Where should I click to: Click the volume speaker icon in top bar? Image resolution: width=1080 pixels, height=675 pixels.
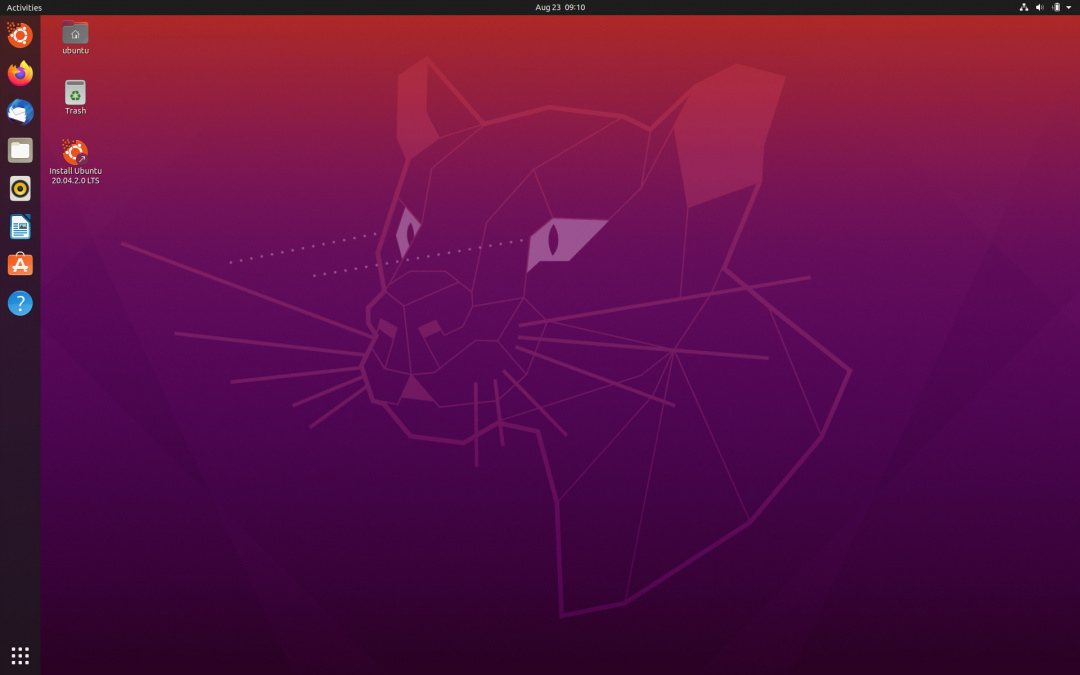(1039, 7)
